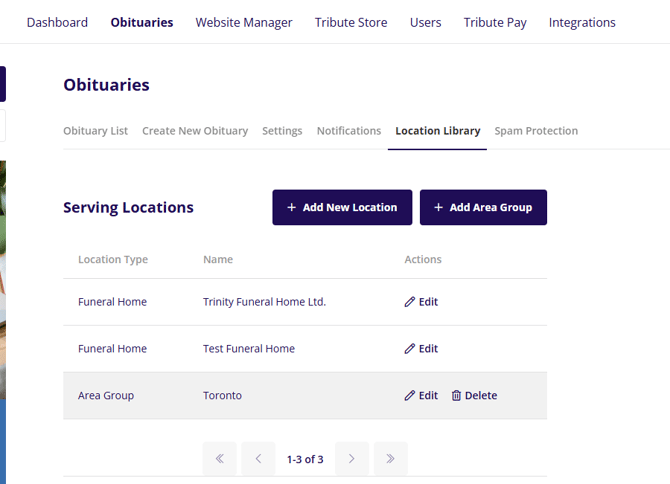
Task: Jump to first page with double-left arrow
Action: (220, 459)
